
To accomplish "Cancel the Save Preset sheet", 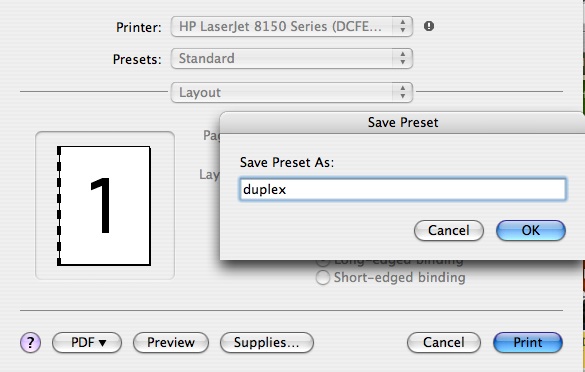I will pyautogui.click(x=449, y=230).
